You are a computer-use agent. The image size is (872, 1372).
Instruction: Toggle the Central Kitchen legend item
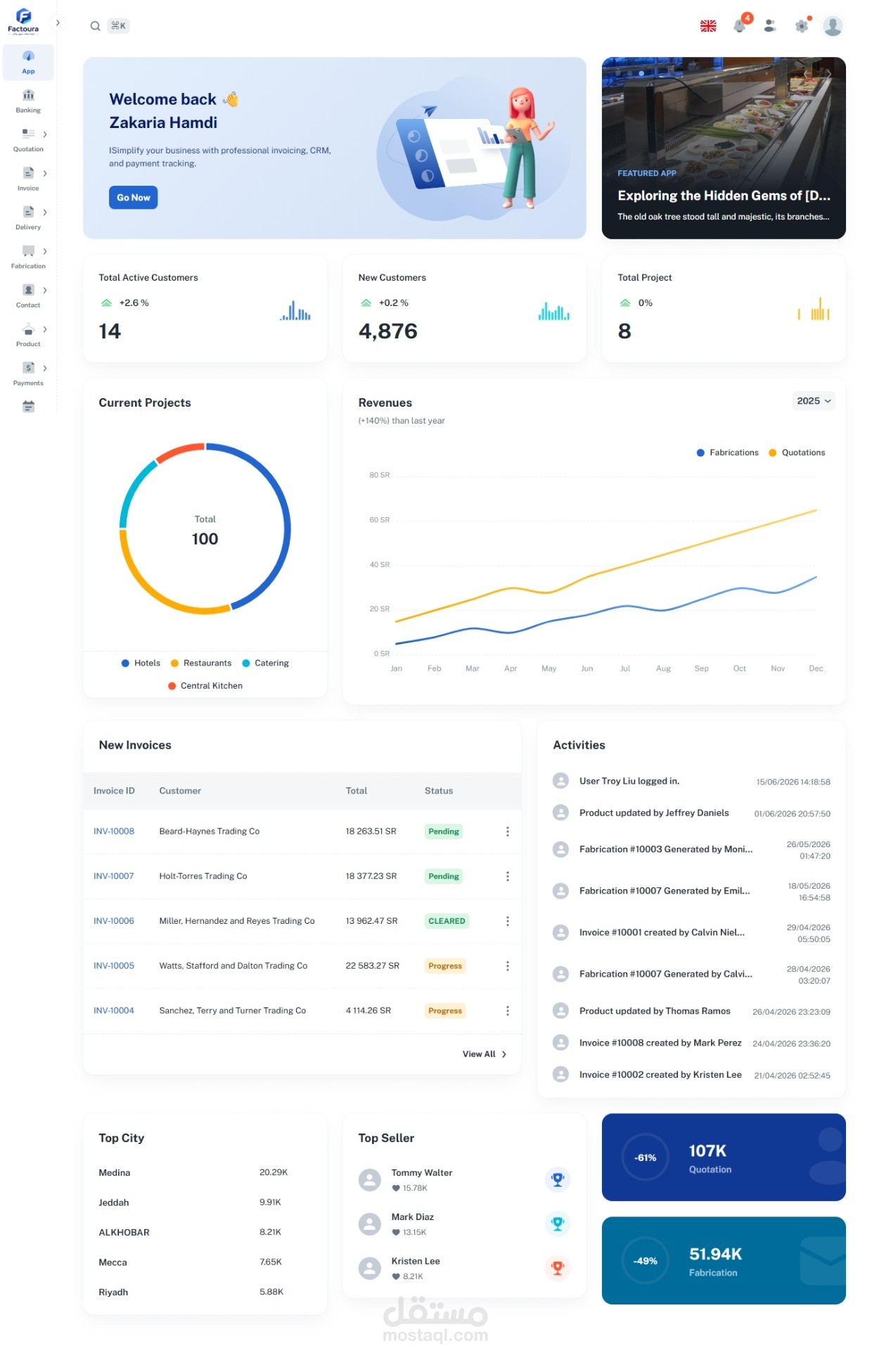[x=205, y=685]
